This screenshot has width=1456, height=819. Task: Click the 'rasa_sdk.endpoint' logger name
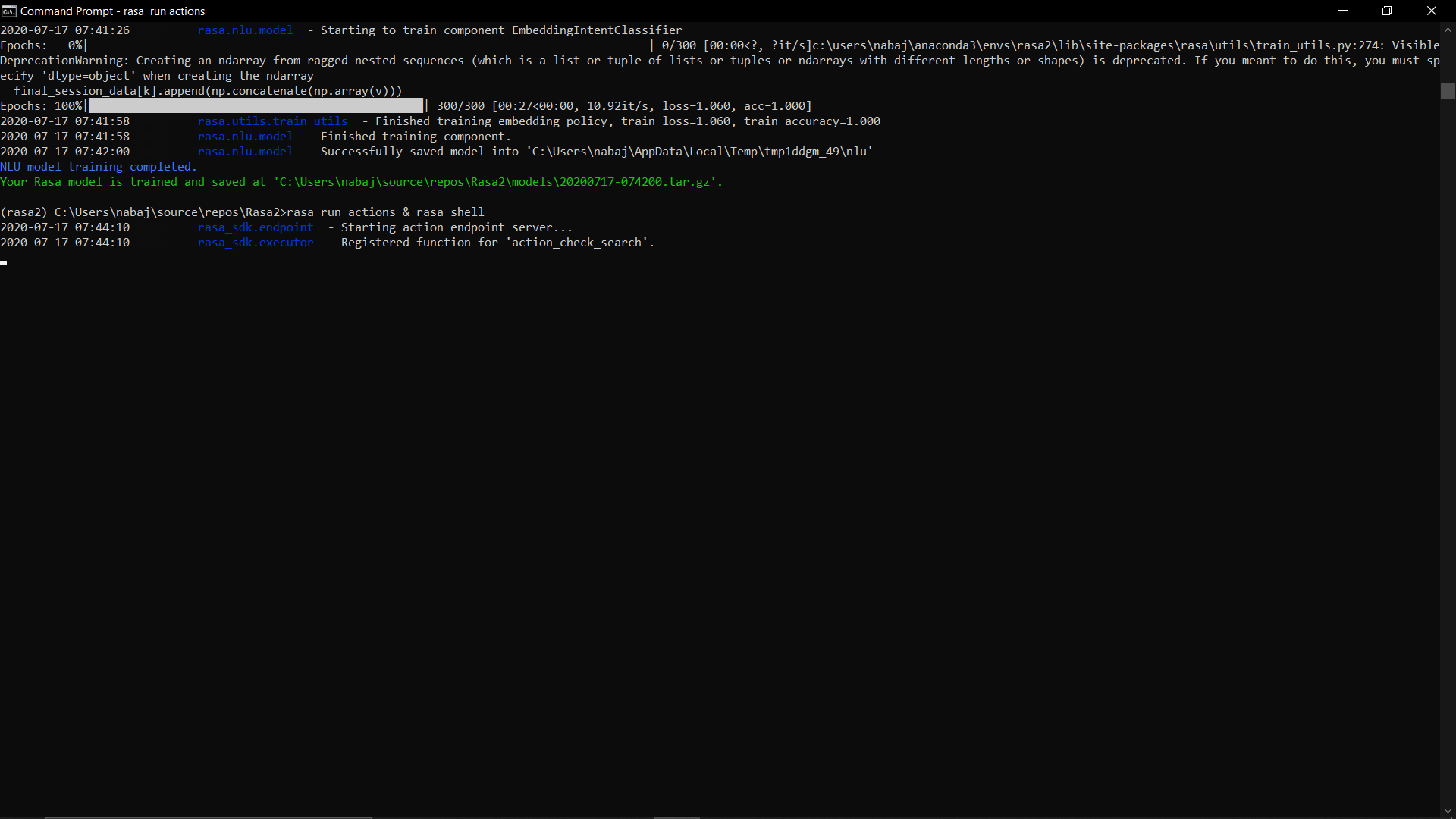pyautogui.click(x=256, y=227)
